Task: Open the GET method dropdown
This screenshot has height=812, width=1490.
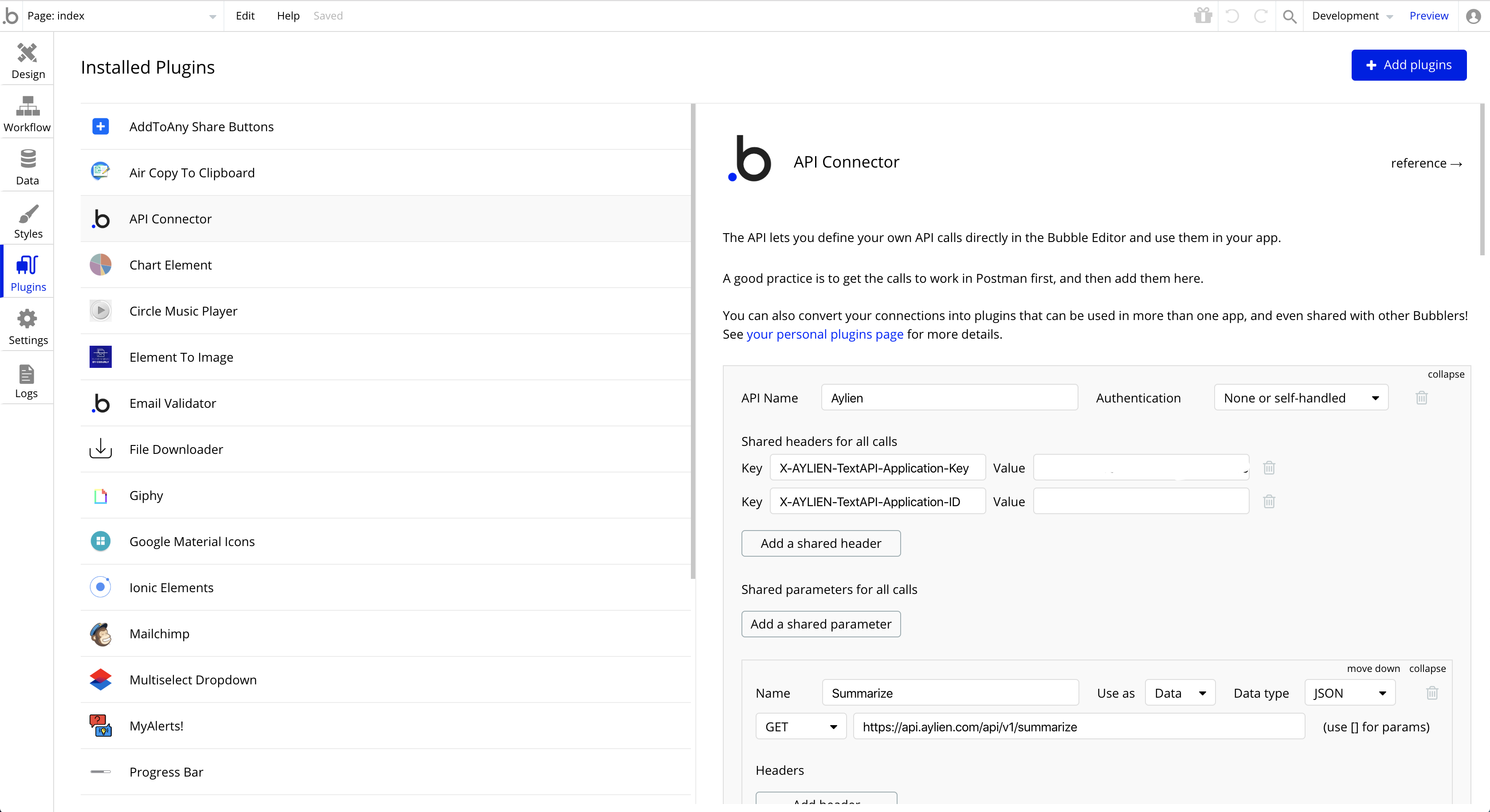Action: point(801,726)
